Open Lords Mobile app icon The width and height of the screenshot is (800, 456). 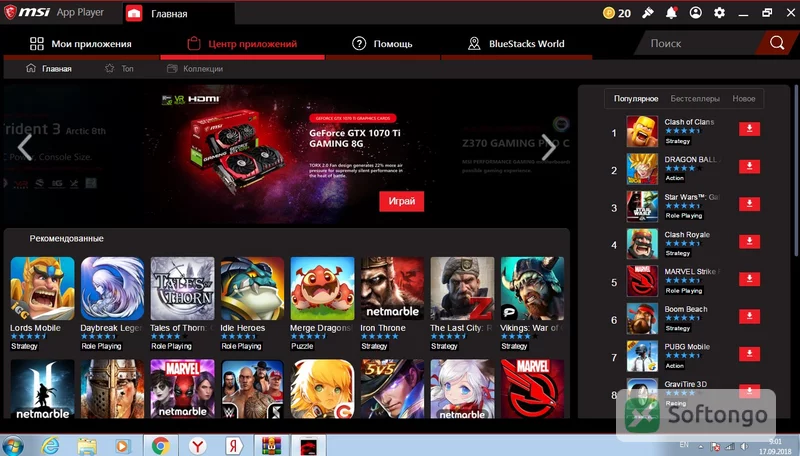point(42,288)
